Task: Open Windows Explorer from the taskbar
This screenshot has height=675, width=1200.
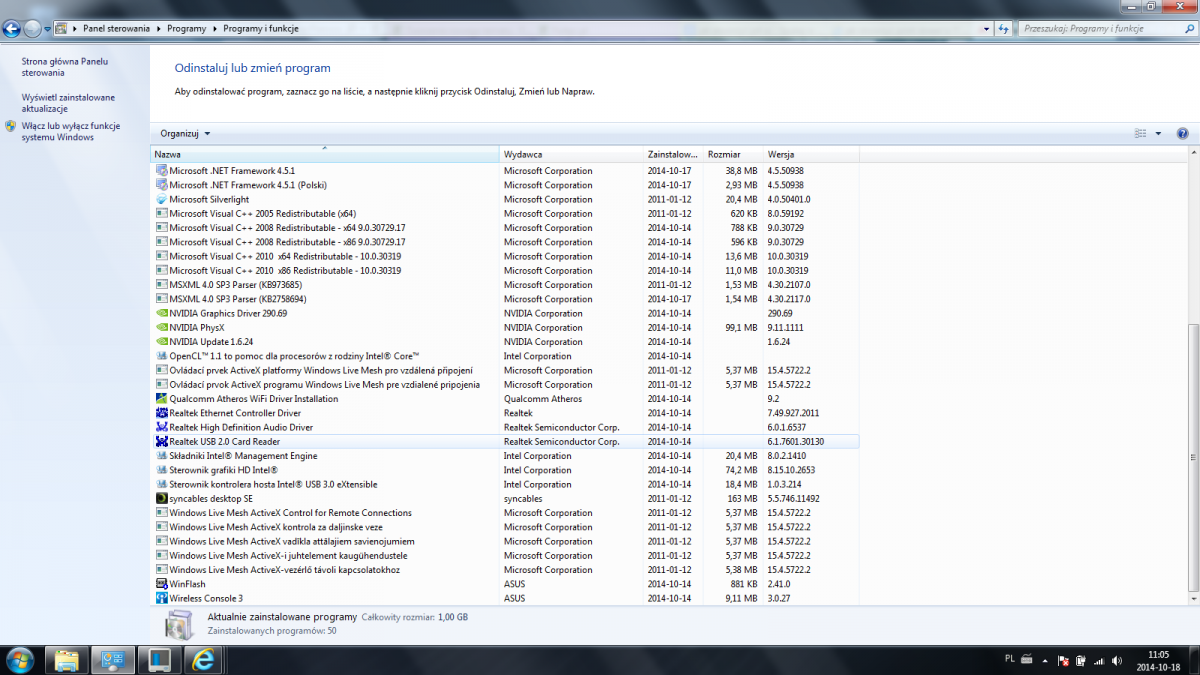Action: click(67, 660)
